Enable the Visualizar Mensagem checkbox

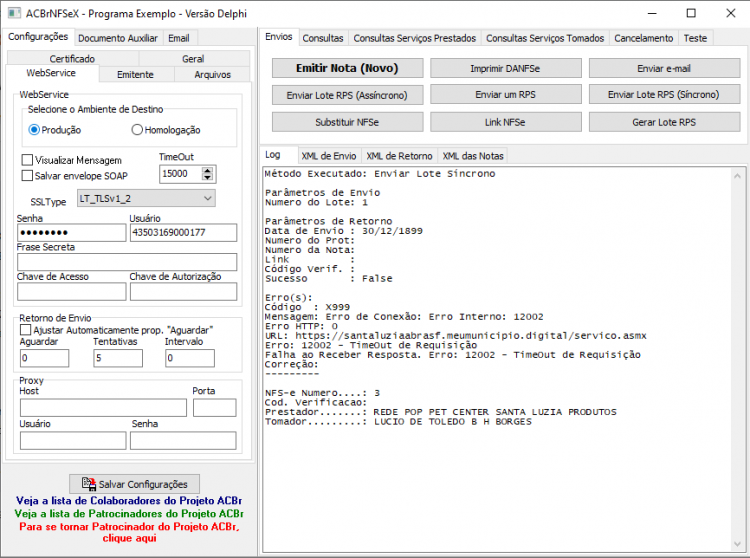[x=27, y=160]
